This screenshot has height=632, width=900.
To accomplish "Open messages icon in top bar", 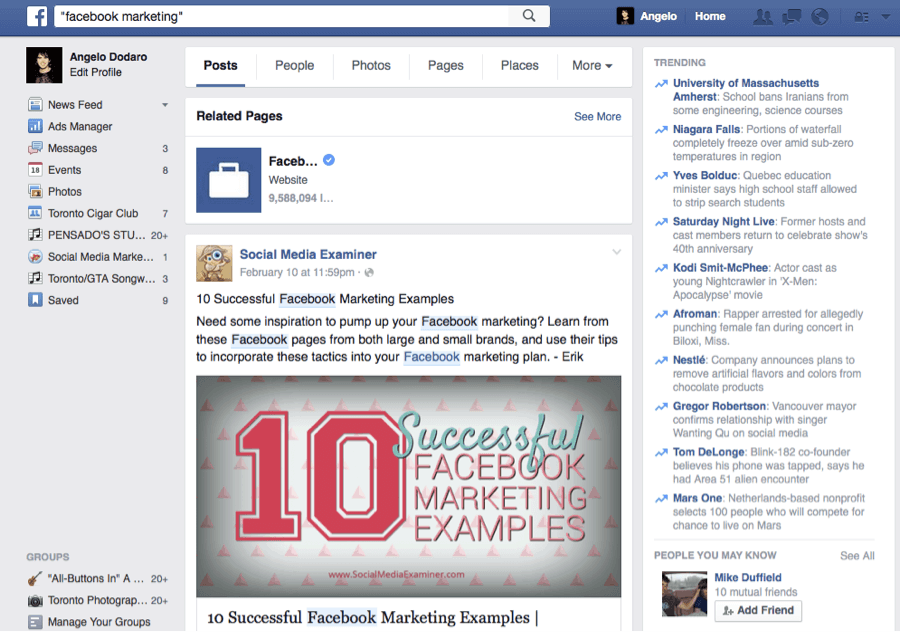I will pos(792,17).
